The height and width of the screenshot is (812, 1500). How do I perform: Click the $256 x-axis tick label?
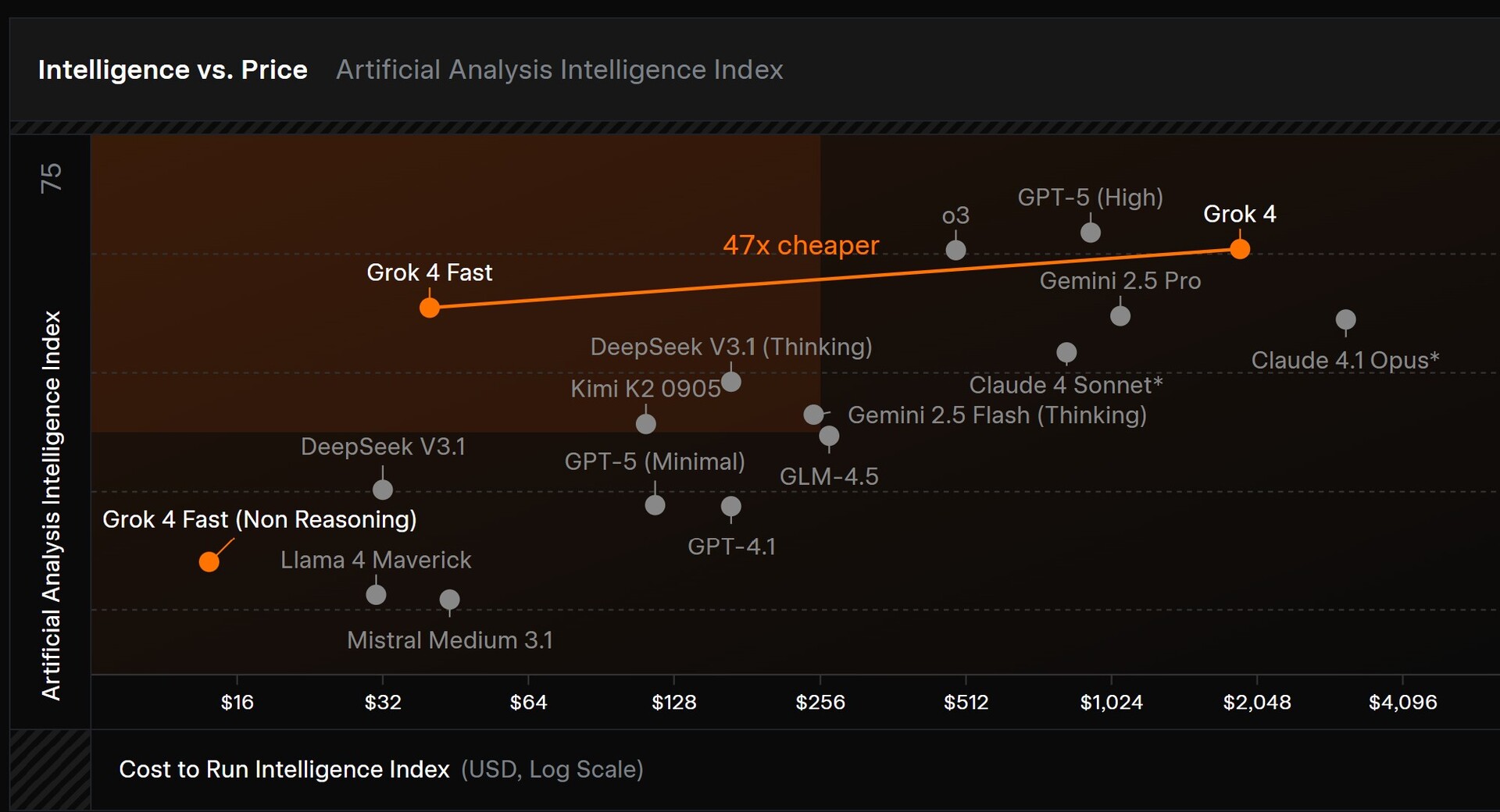click(x=820, y=702)
